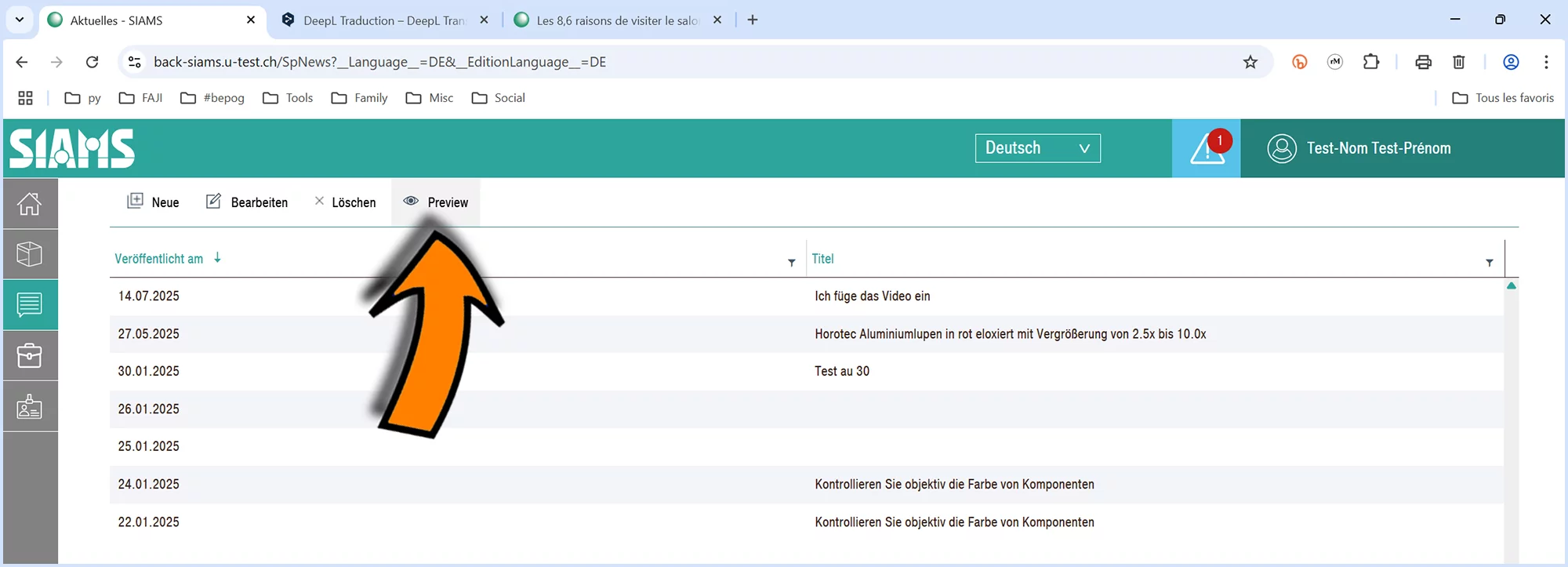Open the warning notifications alert icon
Image resolution: width=1568 pixels, height=567 pixels.
pyautogui.click(x=1206, y=149)
